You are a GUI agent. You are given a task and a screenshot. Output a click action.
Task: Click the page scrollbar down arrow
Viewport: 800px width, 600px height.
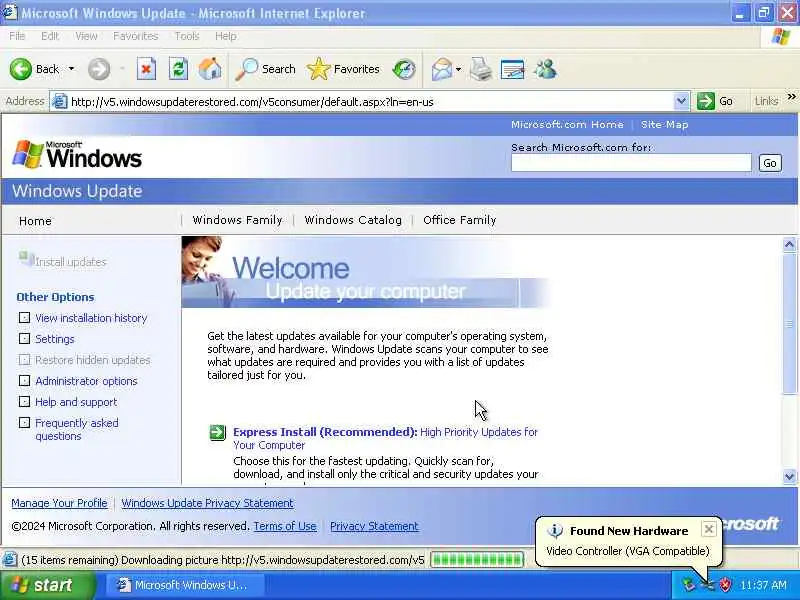click(x=789, y=477)
